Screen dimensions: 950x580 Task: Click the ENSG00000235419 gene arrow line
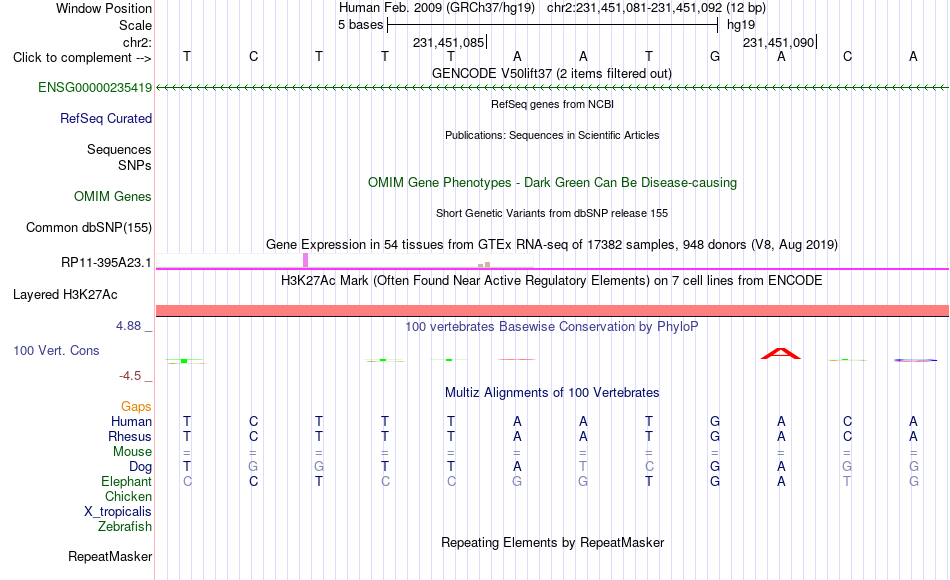point(552,88)
